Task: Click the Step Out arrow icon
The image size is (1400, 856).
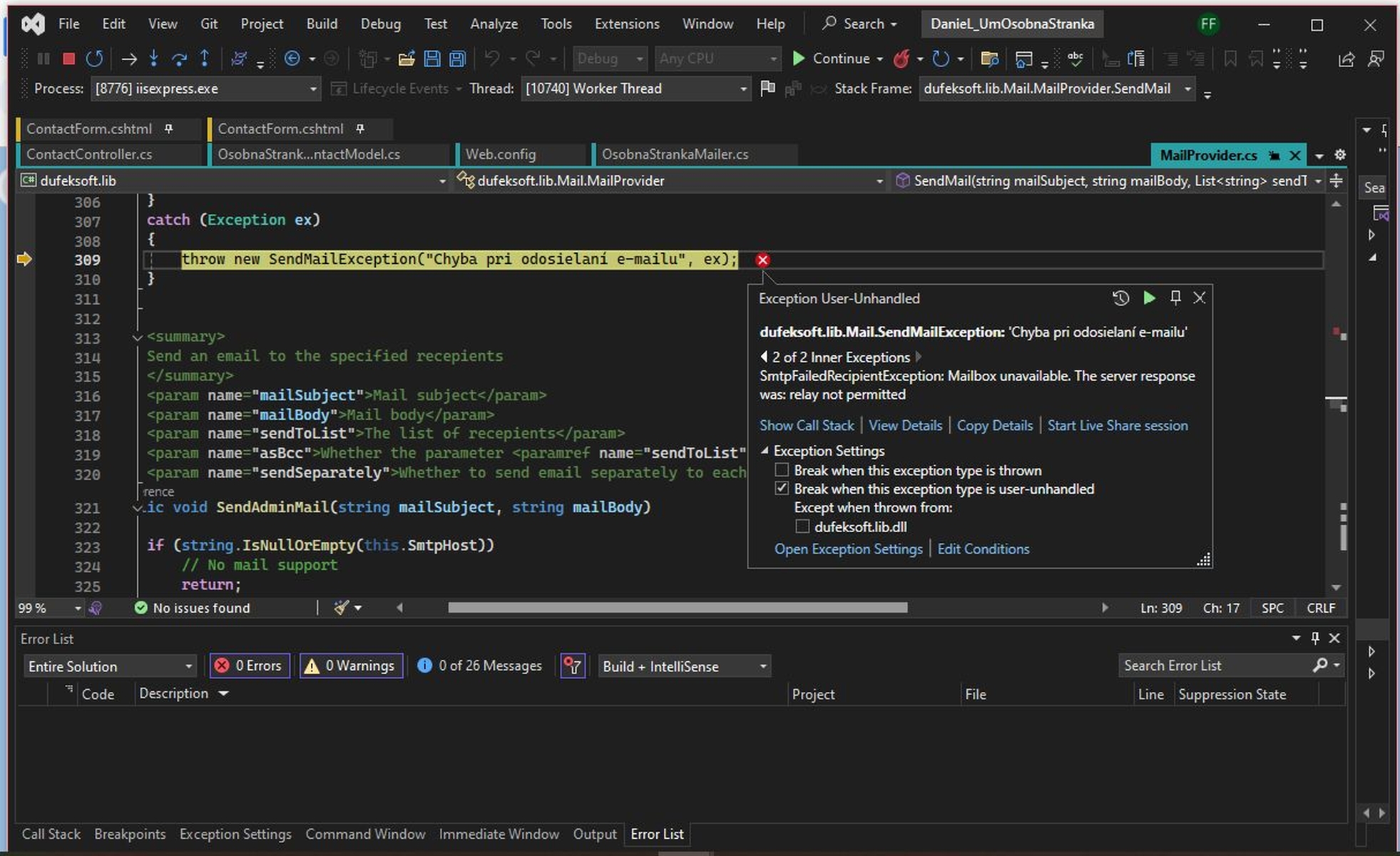Action: (205, 58)
